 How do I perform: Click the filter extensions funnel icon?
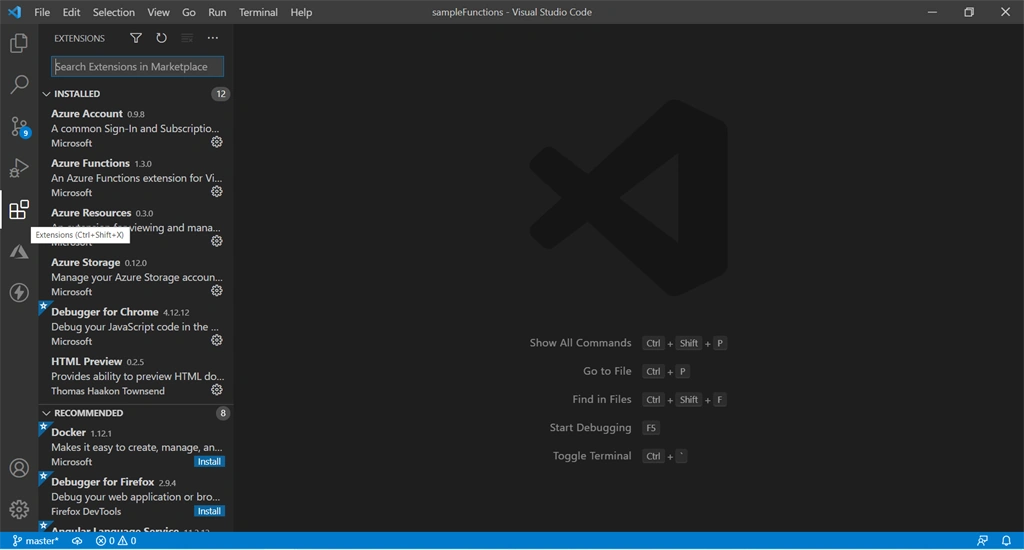click(136, 38)
